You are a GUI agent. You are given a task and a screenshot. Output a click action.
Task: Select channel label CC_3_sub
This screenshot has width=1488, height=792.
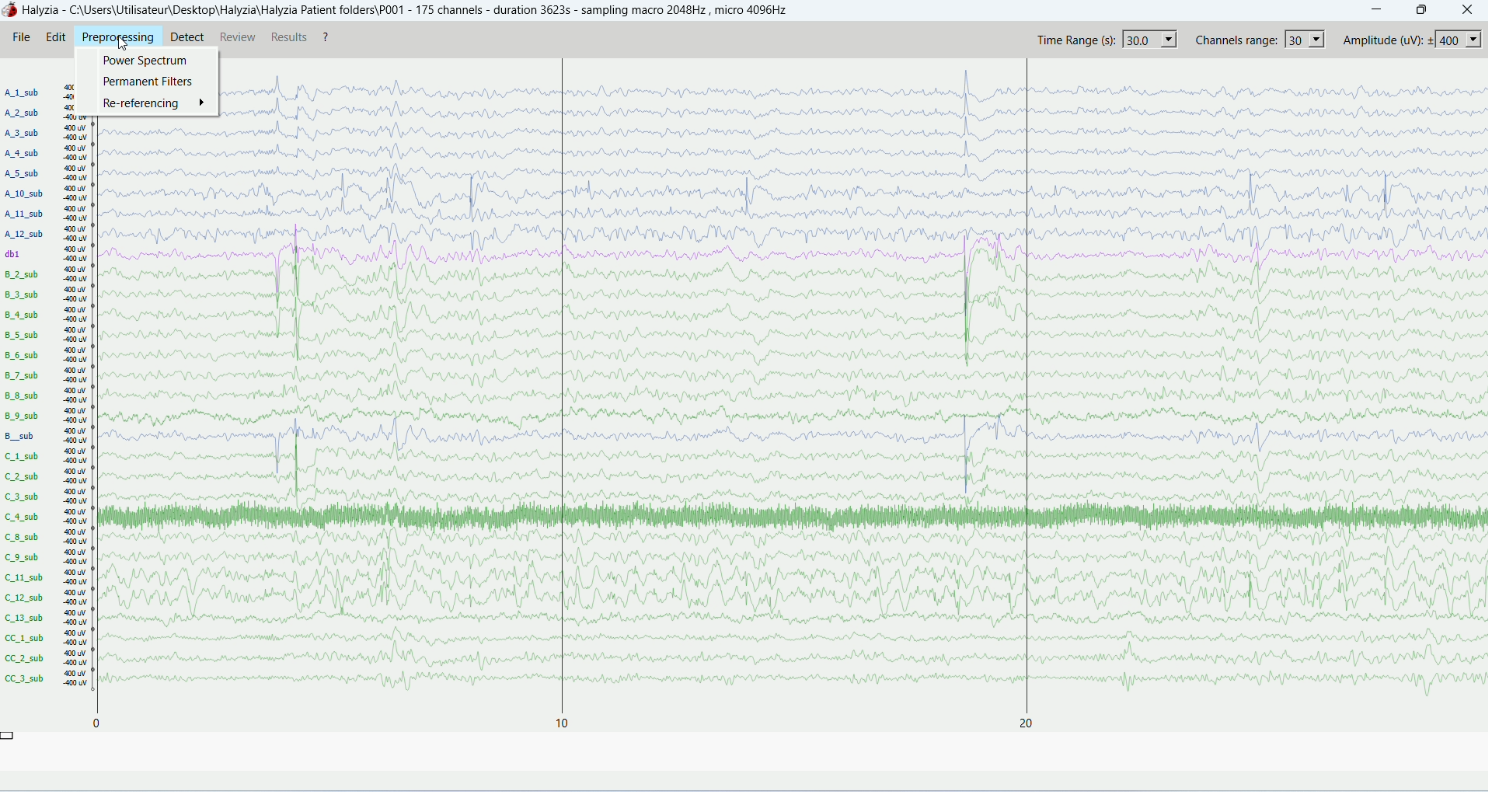pos(24,678)
